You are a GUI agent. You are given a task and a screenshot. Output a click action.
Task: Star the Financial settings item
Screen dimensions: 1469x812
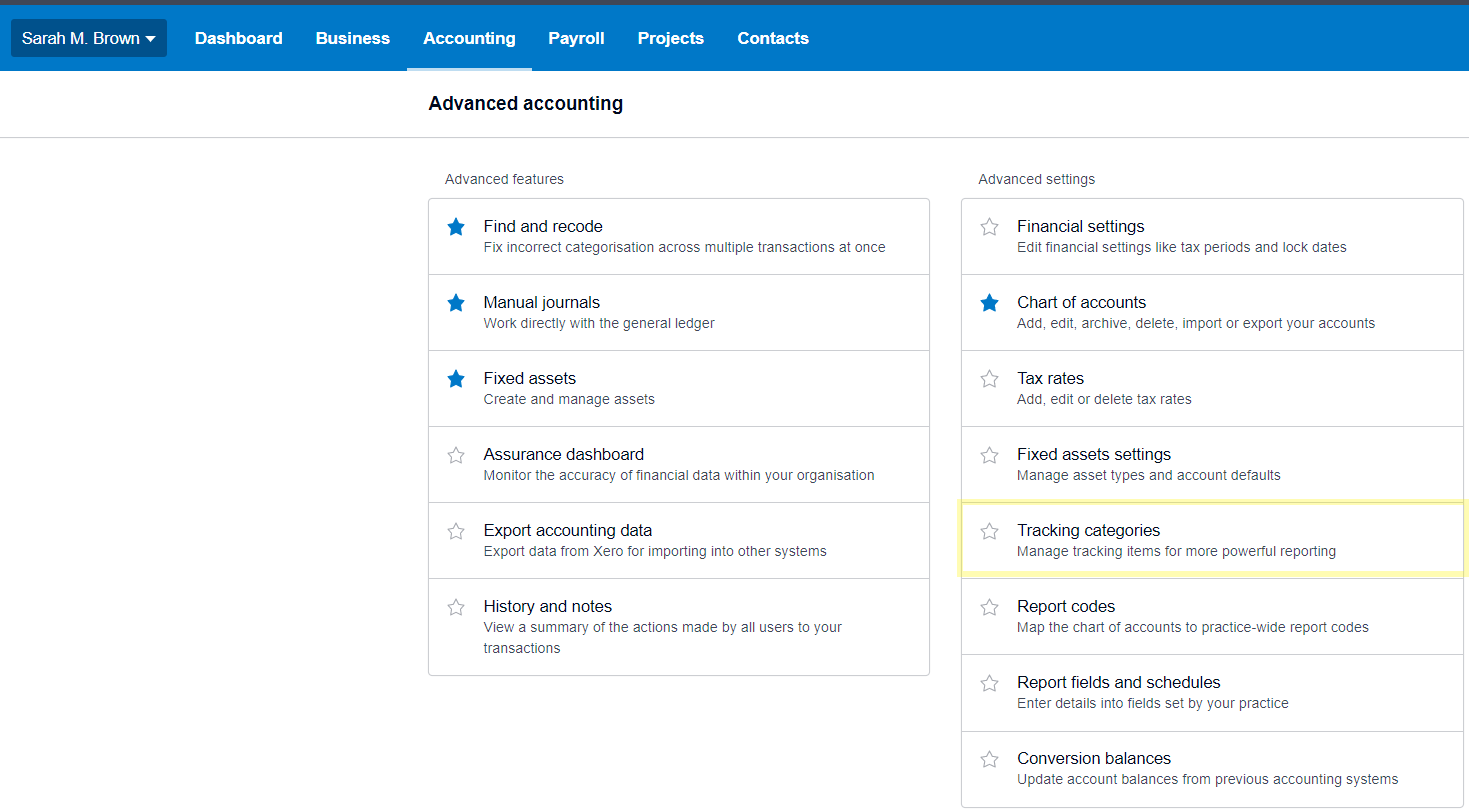click(990, 227)
